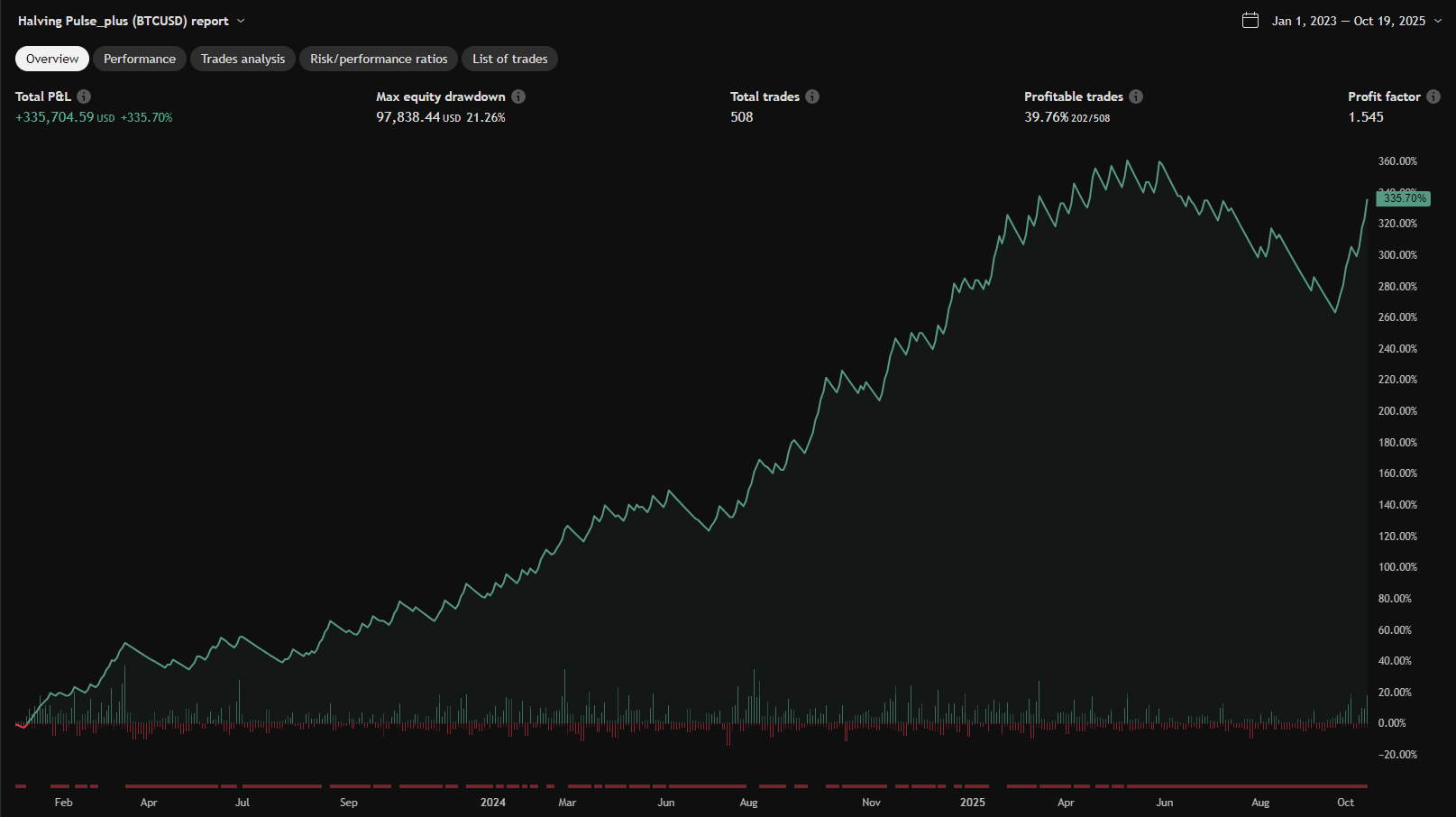
Task: Click the 2025 label on time axis
Action: tap(973, 803)
